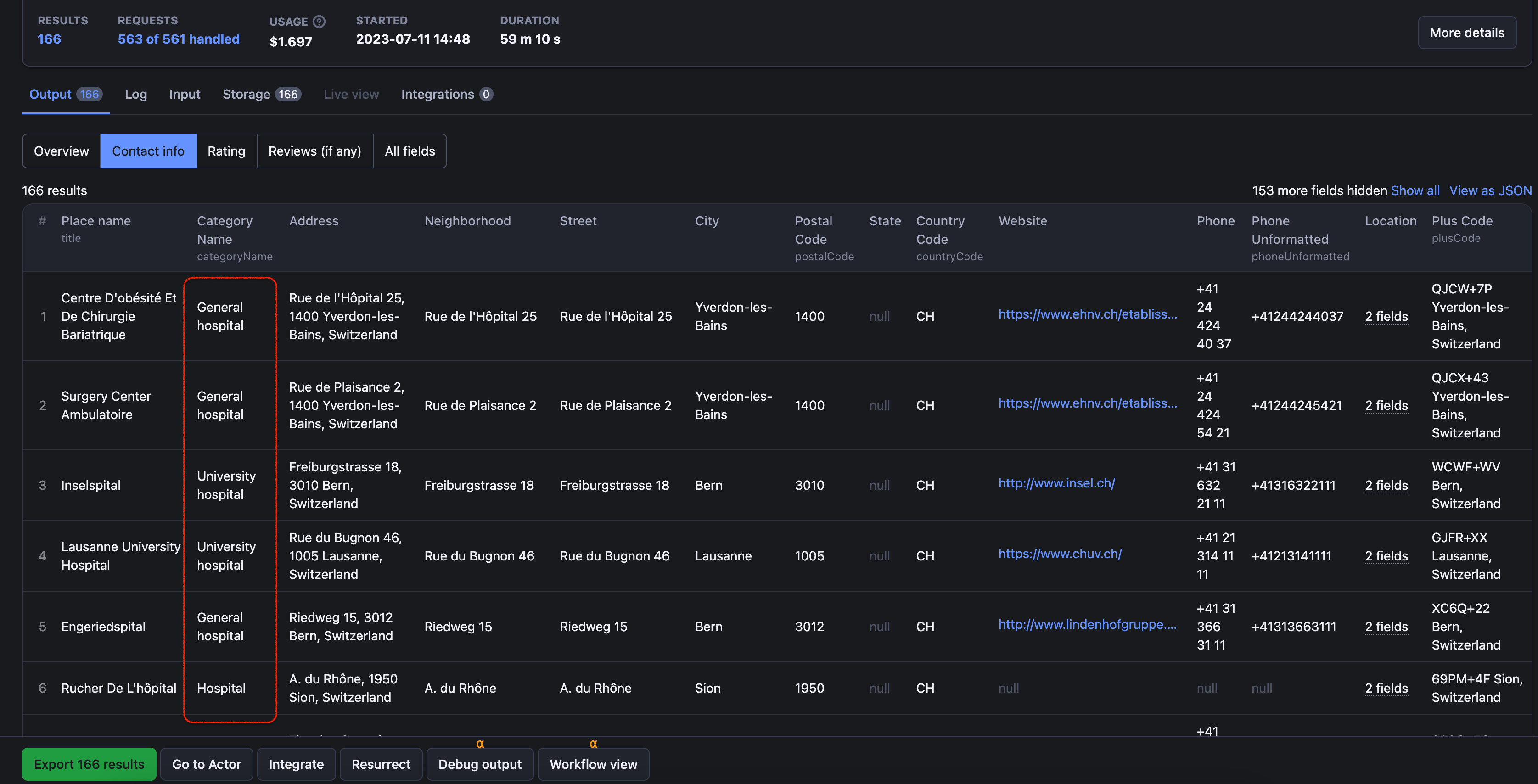Expand the 2 fields location for Inselspital

click(1386, 486)
